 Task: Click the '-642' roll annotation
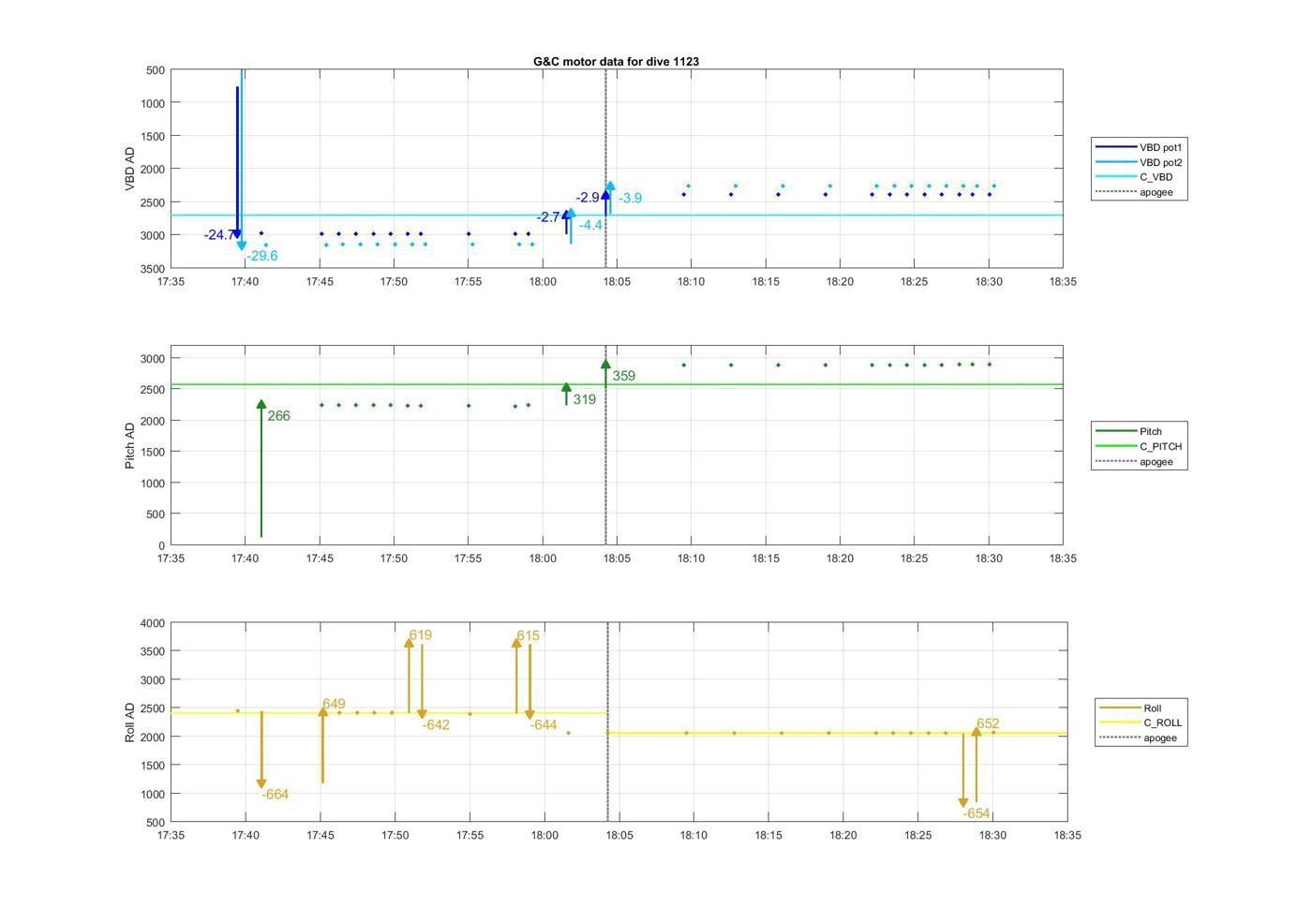436,725
